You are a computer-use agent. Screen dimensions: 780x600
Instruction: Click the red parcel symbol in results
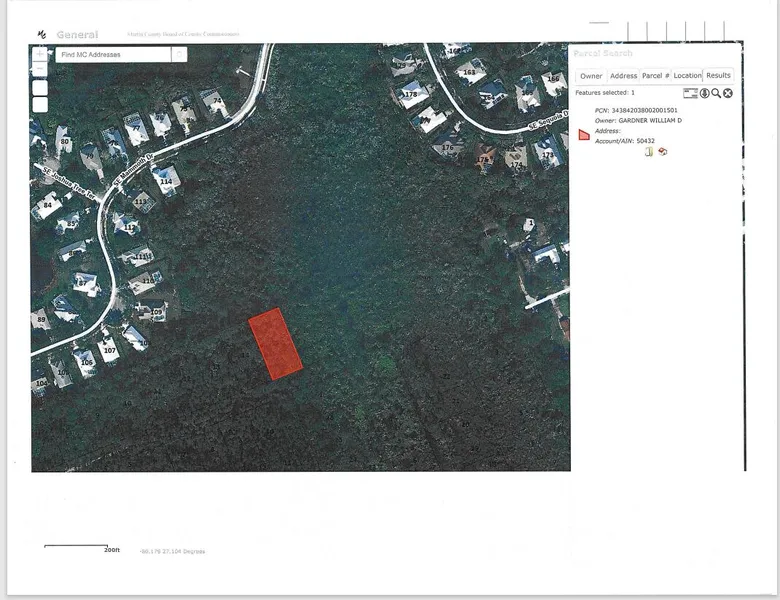(584, 135)
